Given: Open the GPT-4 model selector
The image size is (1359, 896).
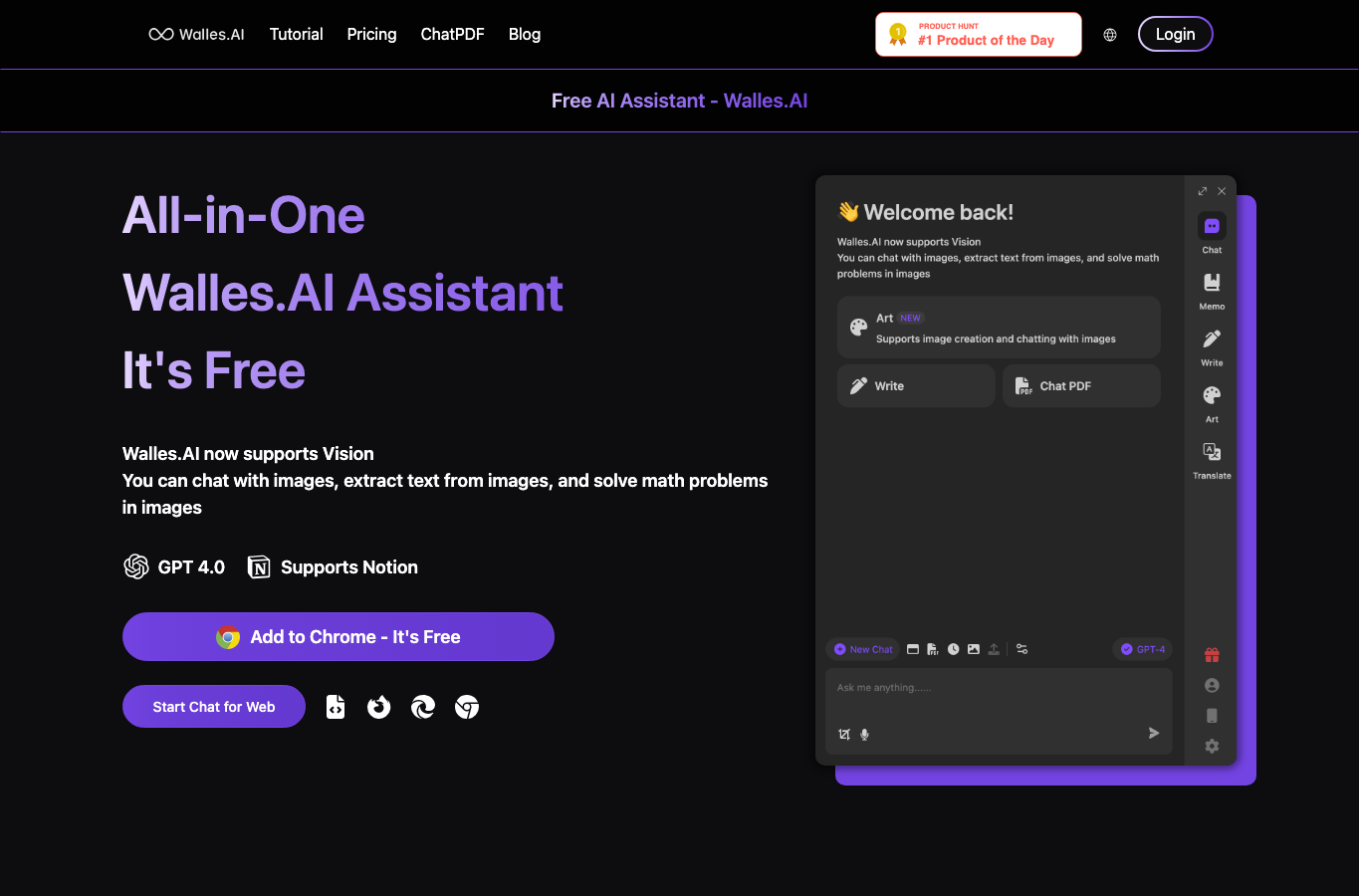Looking at the screenshot, I should tap(1142, 649).
